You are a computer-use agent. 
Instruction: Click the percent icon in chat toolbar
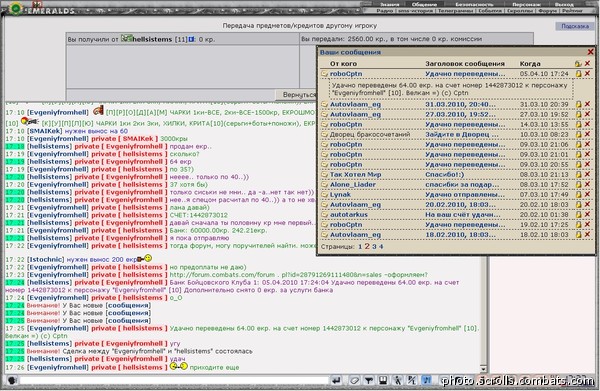412,380
